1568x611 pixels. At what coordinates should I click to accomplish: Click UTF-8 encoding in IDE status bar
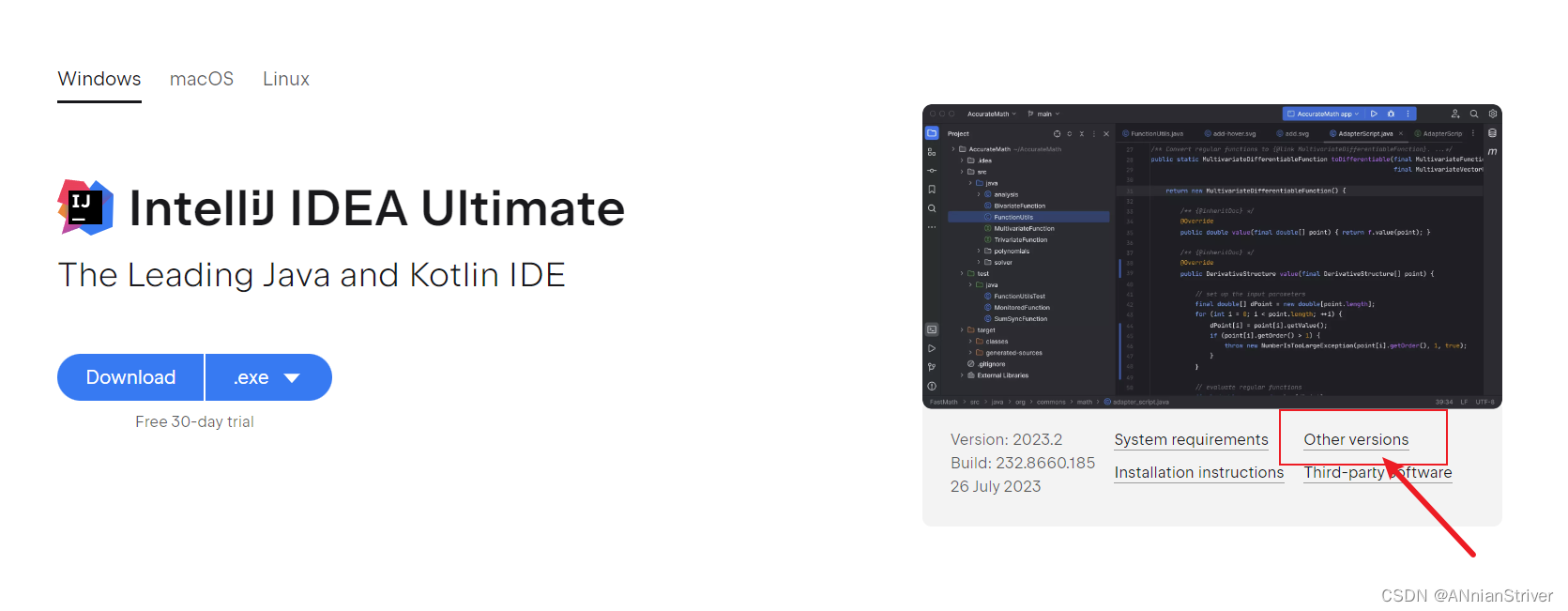[1484, 402]
